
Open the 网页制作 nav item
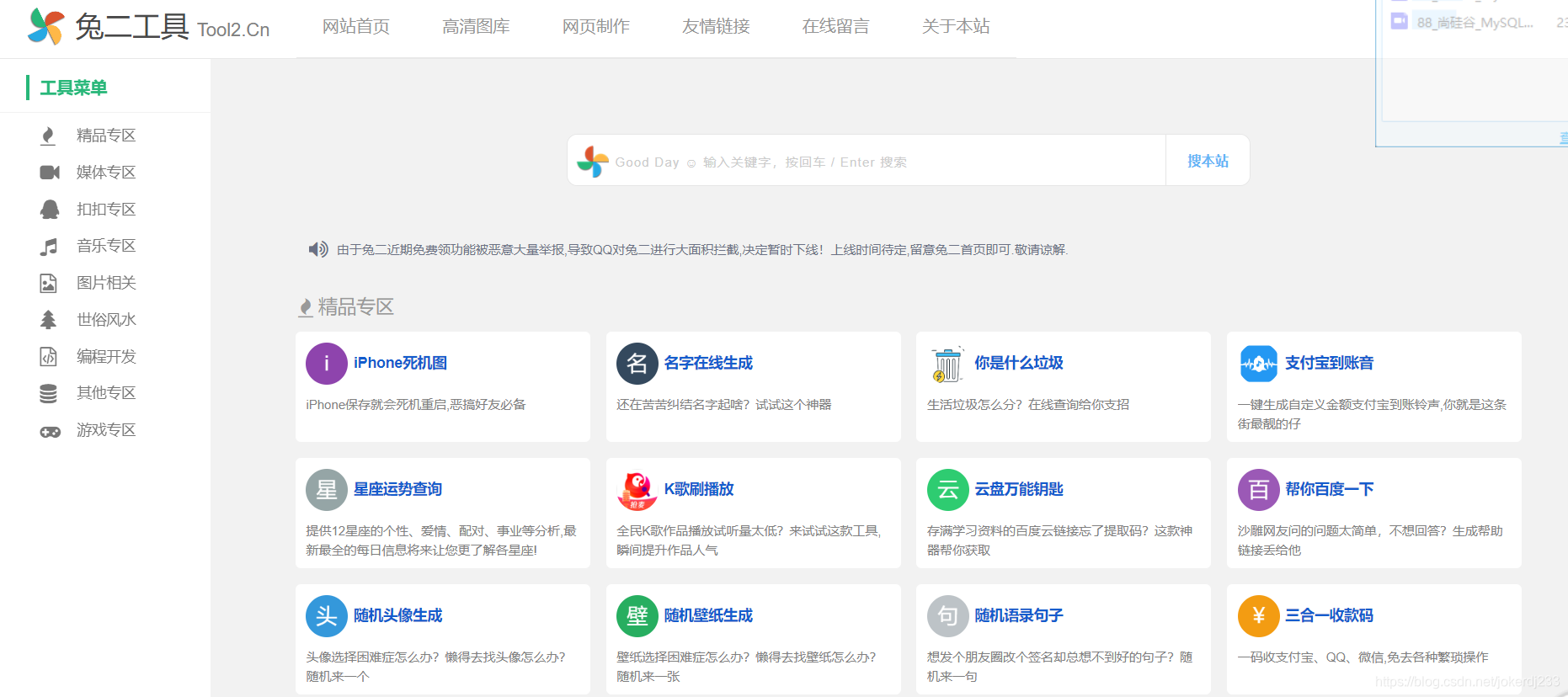pyautogui.click(x=596, y=27)
